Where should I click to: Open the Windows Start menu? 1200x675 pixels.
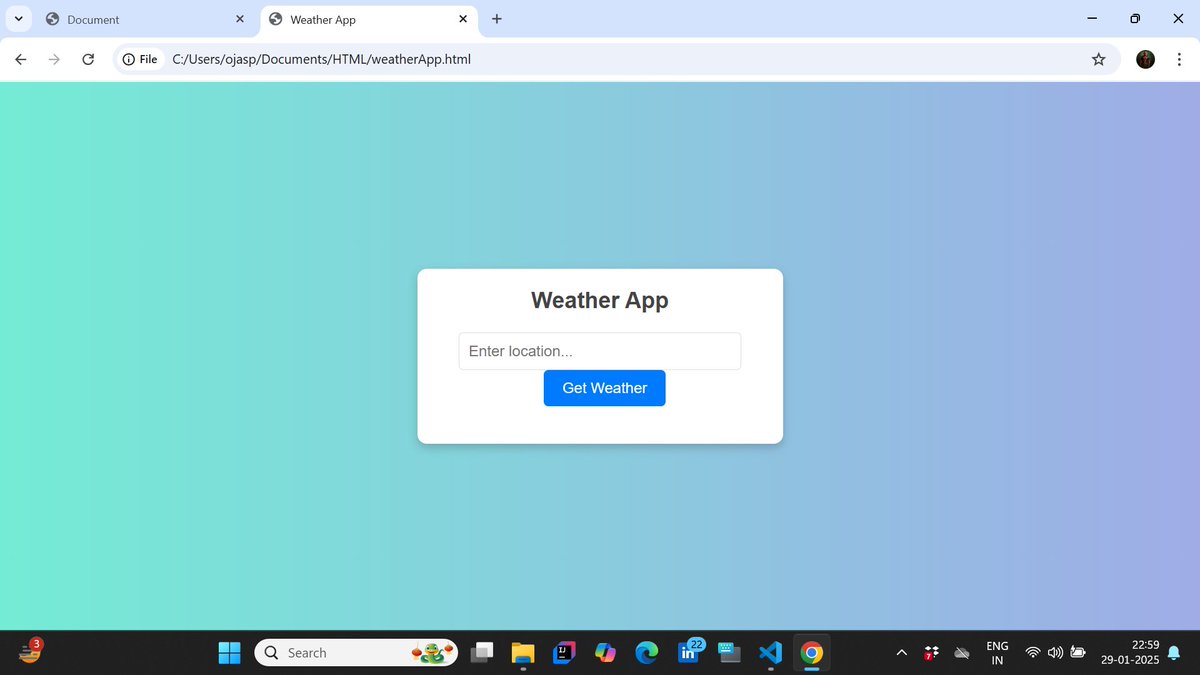229,653
